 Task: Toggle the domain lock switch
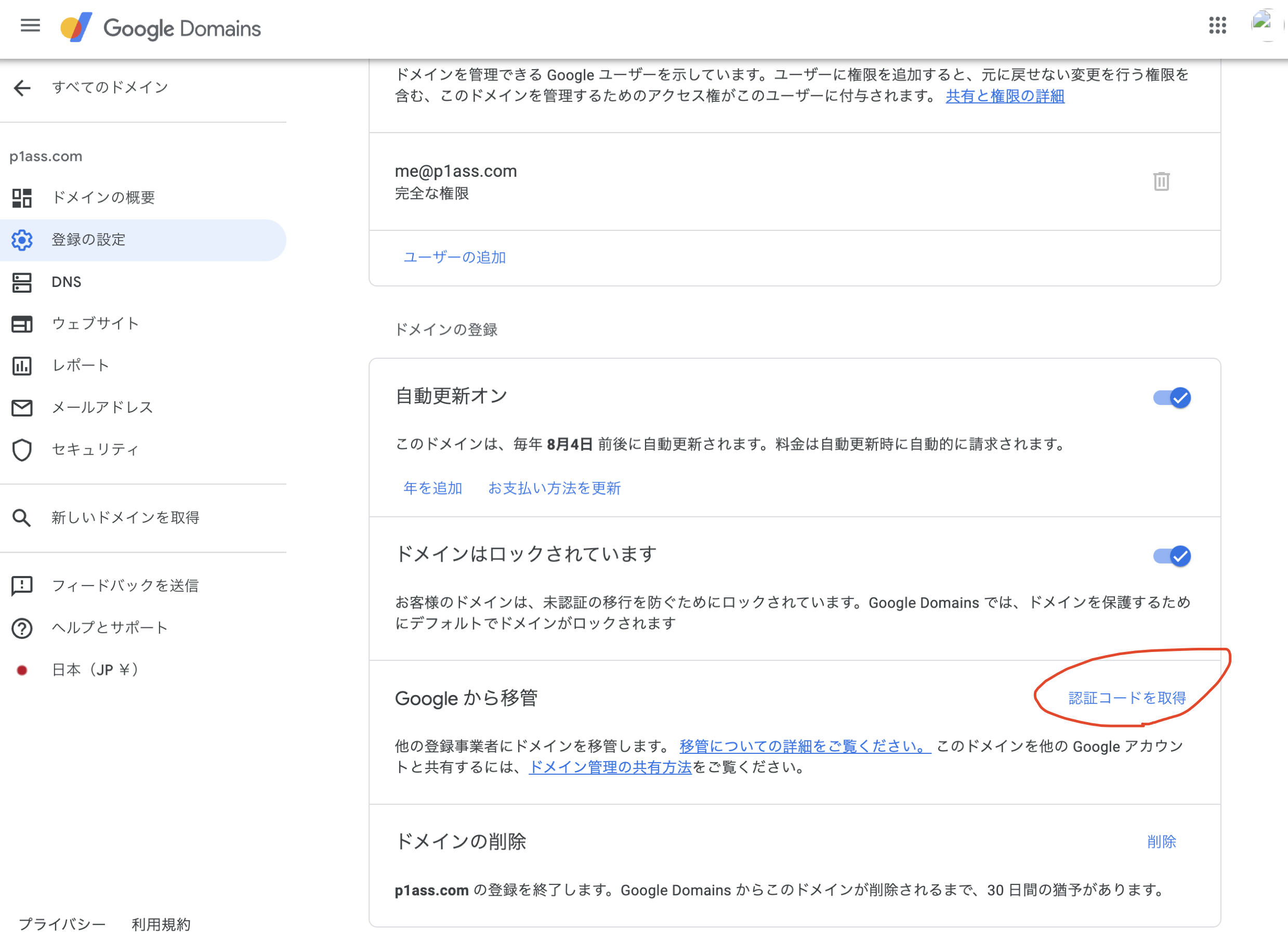tap(1172, 556)
